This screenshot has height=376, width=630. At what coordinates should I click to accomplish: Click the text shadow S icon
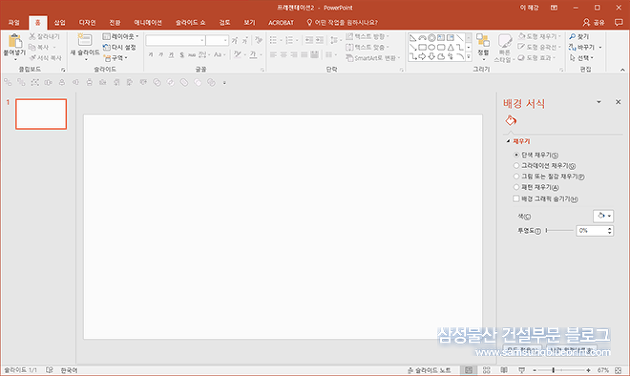point(182,55)
